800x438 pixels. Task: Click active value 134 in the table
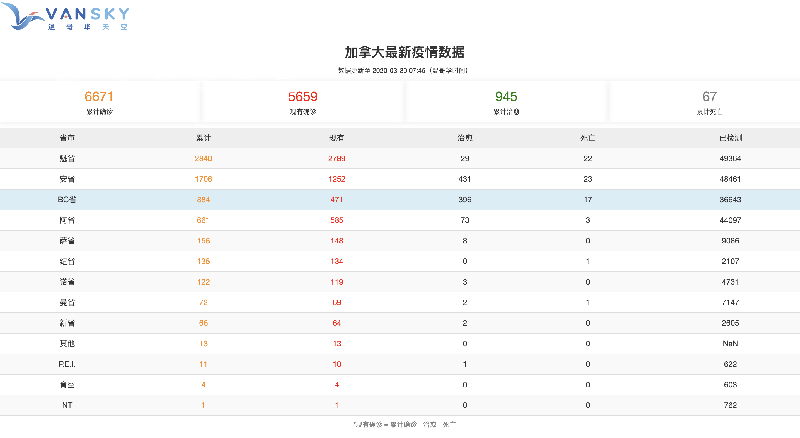coord(337,261)
